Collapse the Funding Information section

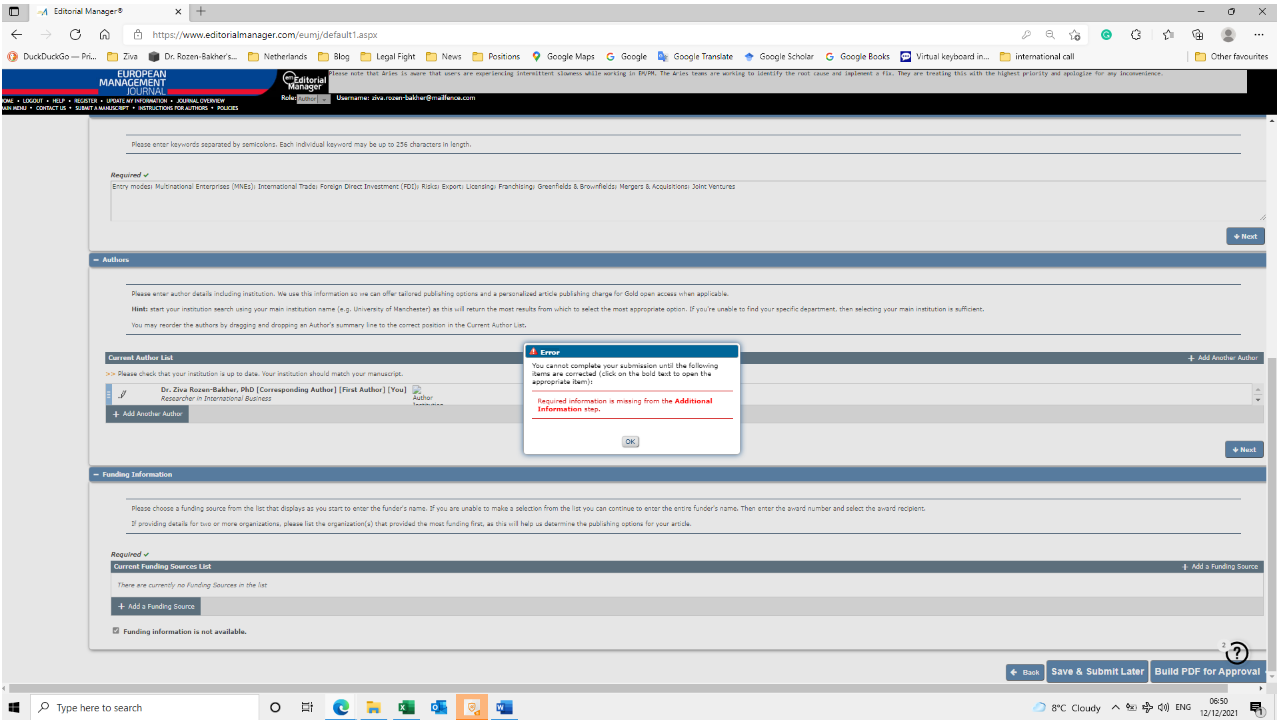click(x=95, y=474)
